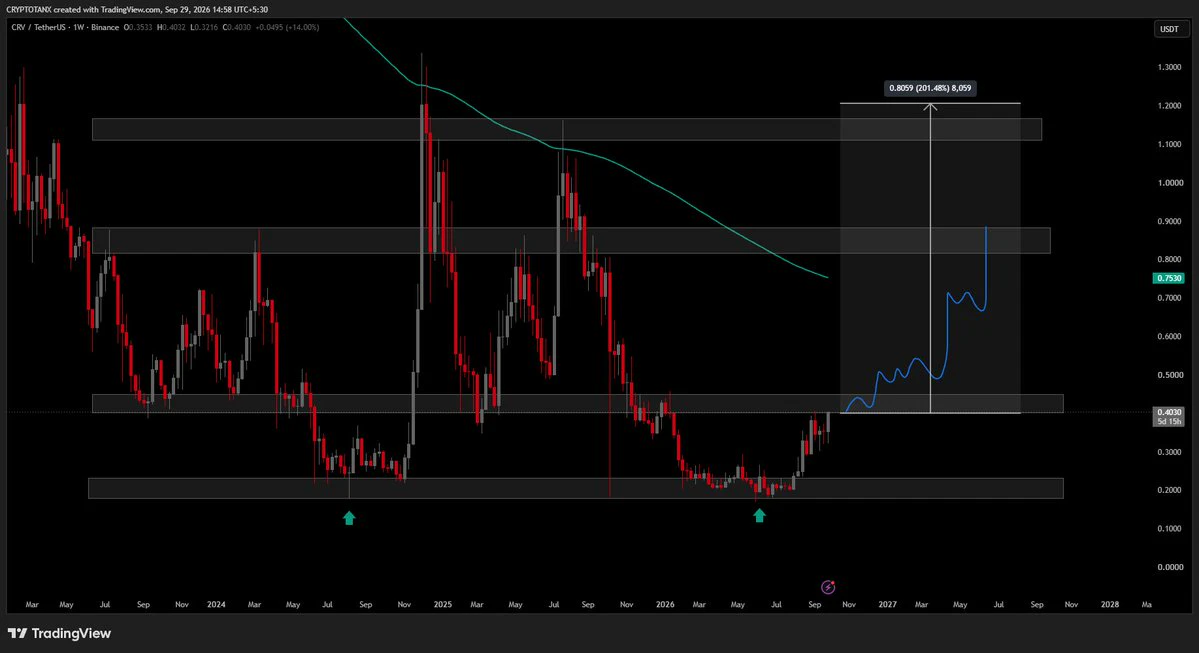Click the purple lightning event icon

point(827,587)
